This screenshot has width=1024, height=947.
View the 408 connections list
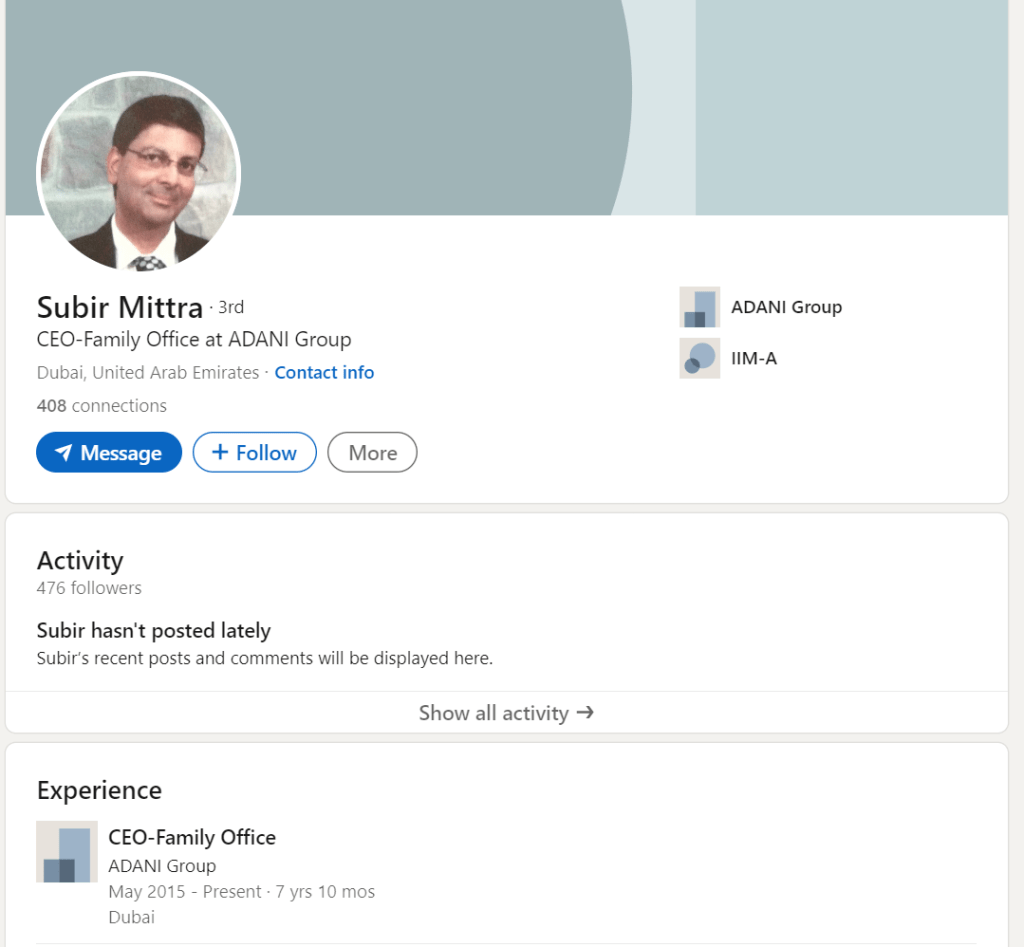[x=101, y=406]
